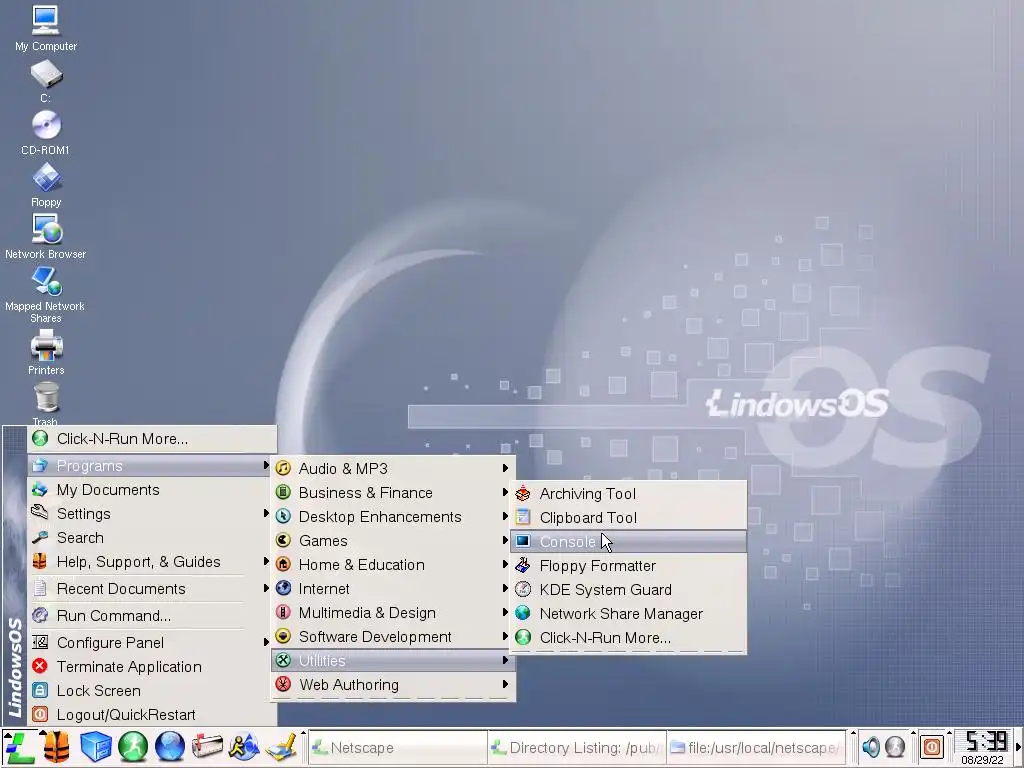Image resolution: width=1024 pixels, height=768 pixels.
Task: Open the Network Browser desktop icon
Action: (46, 236)
